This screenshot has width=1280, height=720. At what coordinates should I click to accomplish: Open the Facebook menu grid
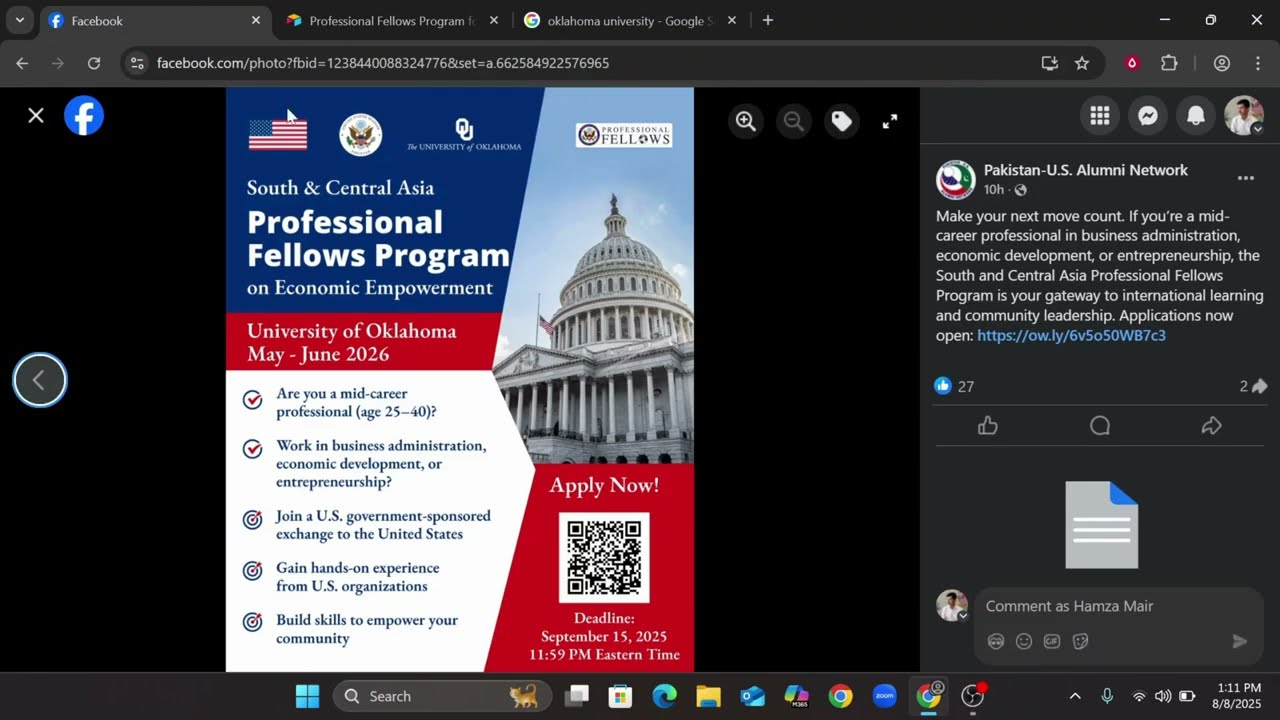tap(1100, 116)
